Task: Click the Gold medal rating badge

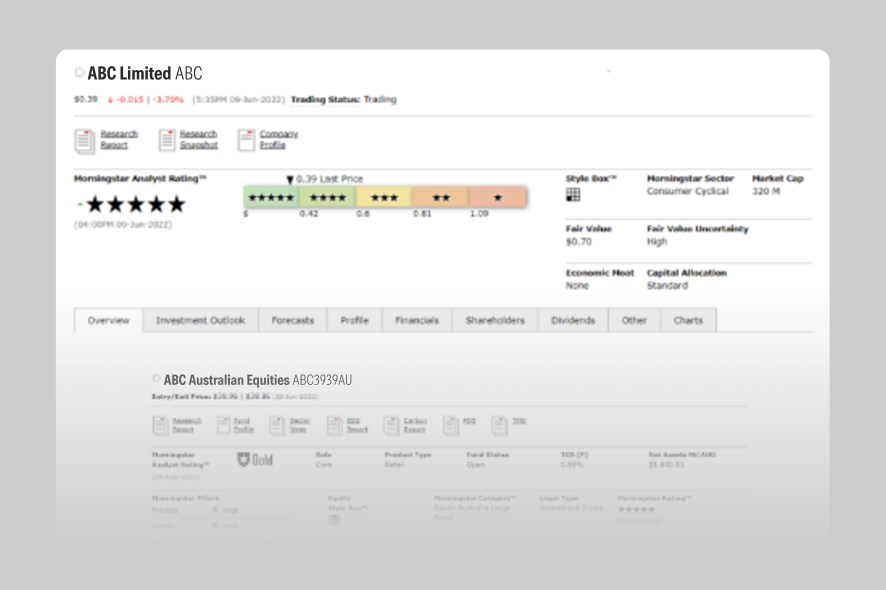Action: 255,460
